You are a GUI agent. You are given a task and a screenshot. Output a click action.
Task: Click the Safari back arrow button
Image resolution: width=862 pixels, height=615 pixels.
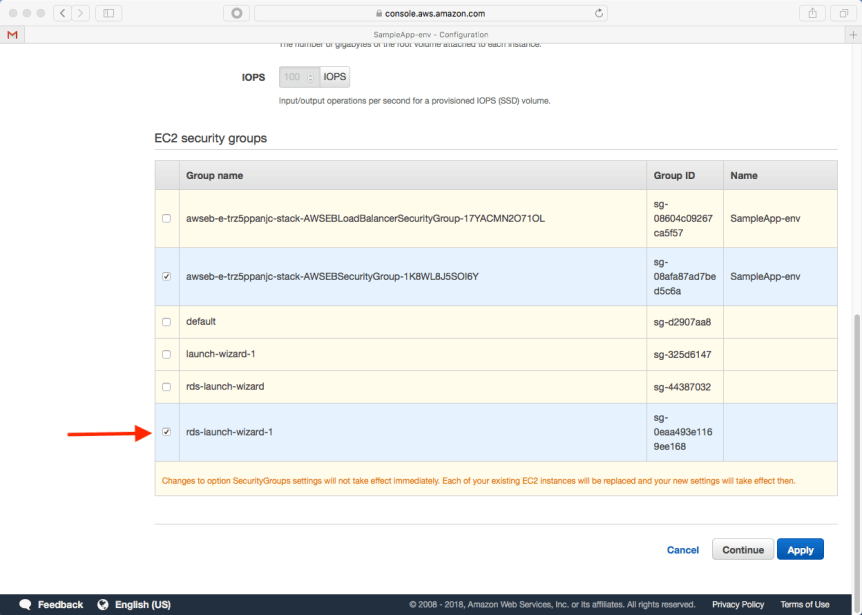coord(61,13)
